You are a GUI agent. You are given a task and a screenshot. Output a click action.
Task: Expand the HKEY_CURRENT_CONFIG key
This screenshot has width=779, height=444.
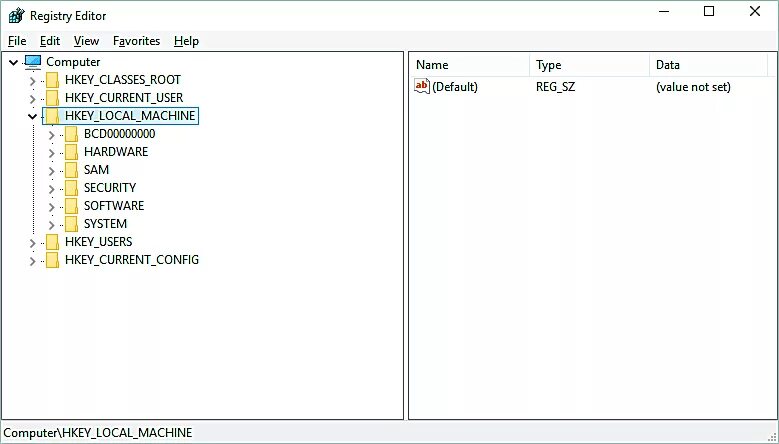tap(33, 260)
